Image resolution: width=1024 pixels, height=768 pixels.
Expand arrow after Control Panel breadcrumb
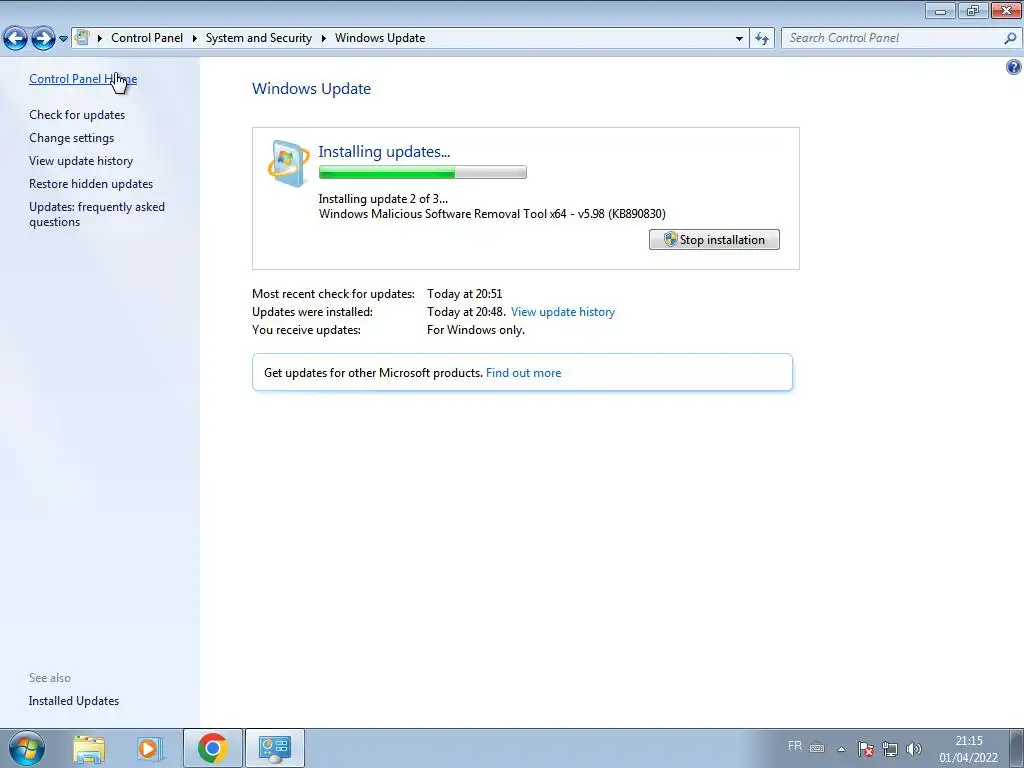[x=195, y=38]
